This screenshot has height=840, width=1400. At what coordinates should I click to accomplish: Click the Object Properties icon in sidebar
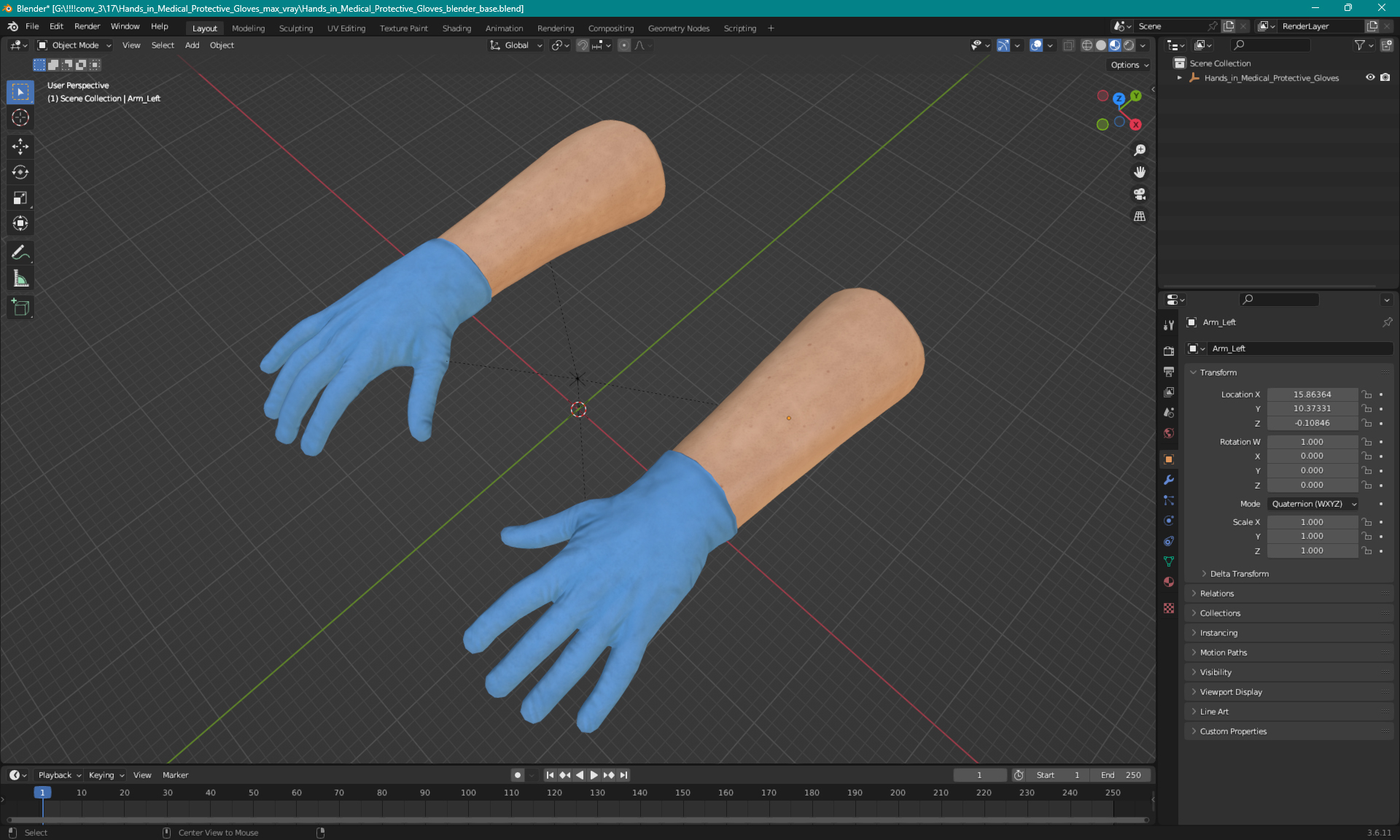pyautogui.click(x=1168, y=459)
